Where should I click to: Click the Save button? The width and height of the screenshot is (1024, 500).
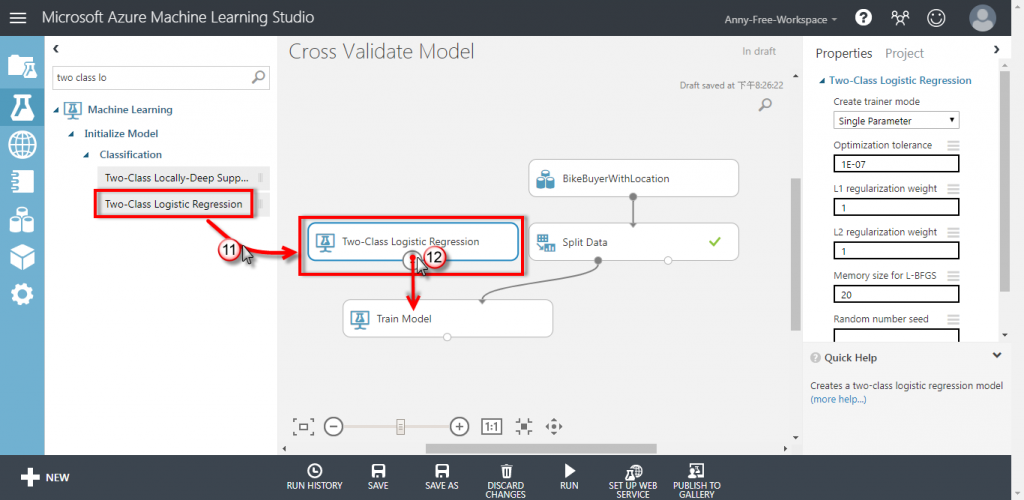tap(378, 477)
